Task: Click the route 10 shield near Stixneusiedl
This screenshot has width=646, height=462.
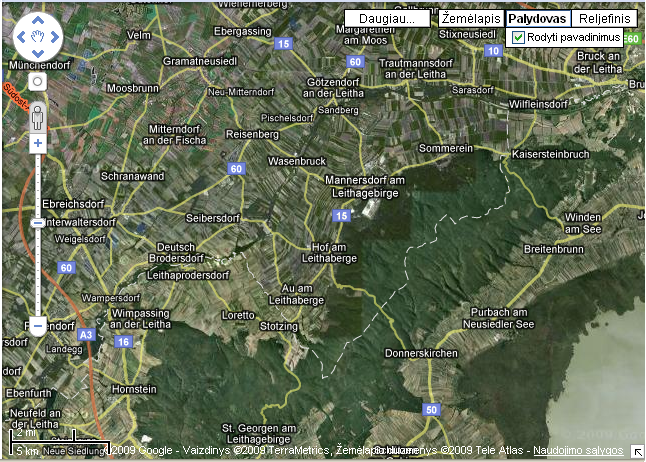Action: [x=493, y=51]
